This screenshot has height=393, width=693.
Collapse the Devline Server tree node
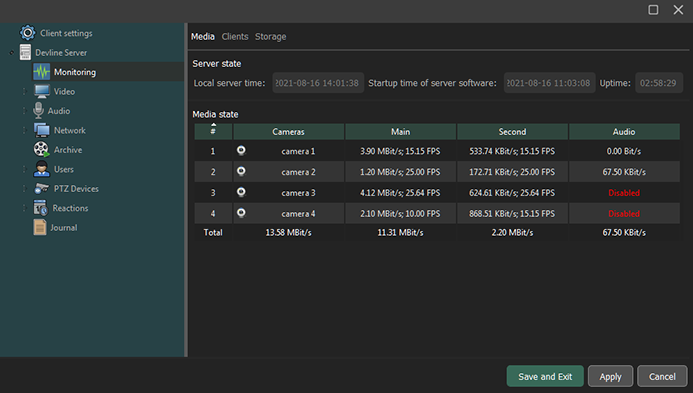[11, 53]
